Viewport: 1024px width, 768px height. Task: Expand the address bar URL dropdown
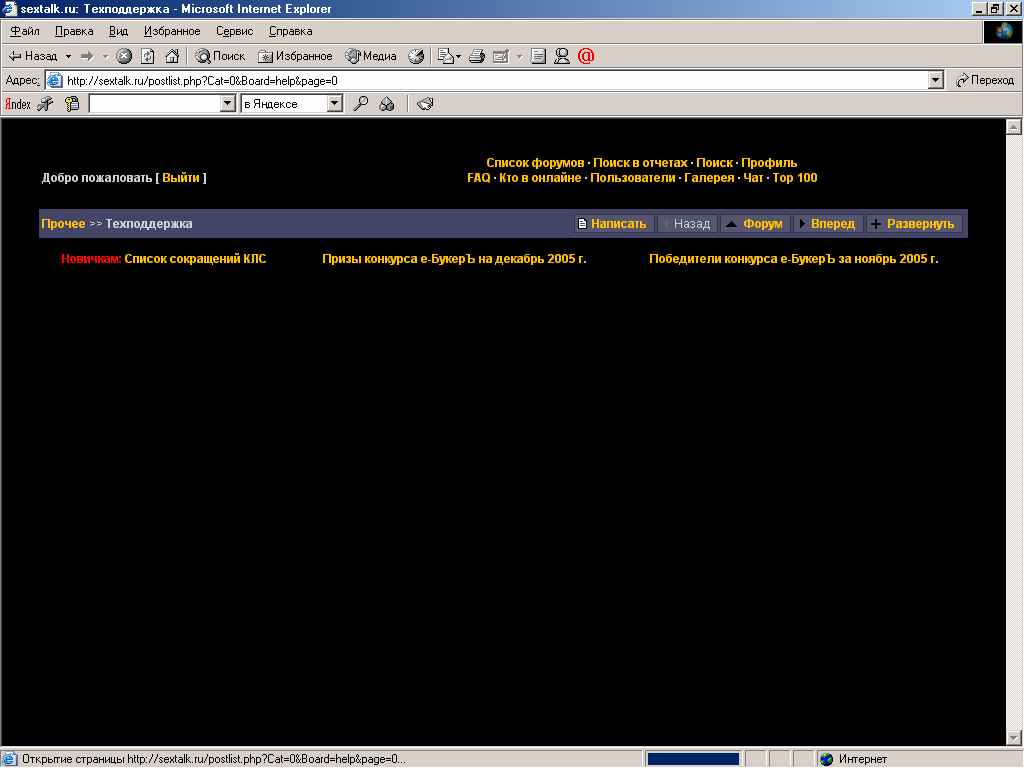935,80
